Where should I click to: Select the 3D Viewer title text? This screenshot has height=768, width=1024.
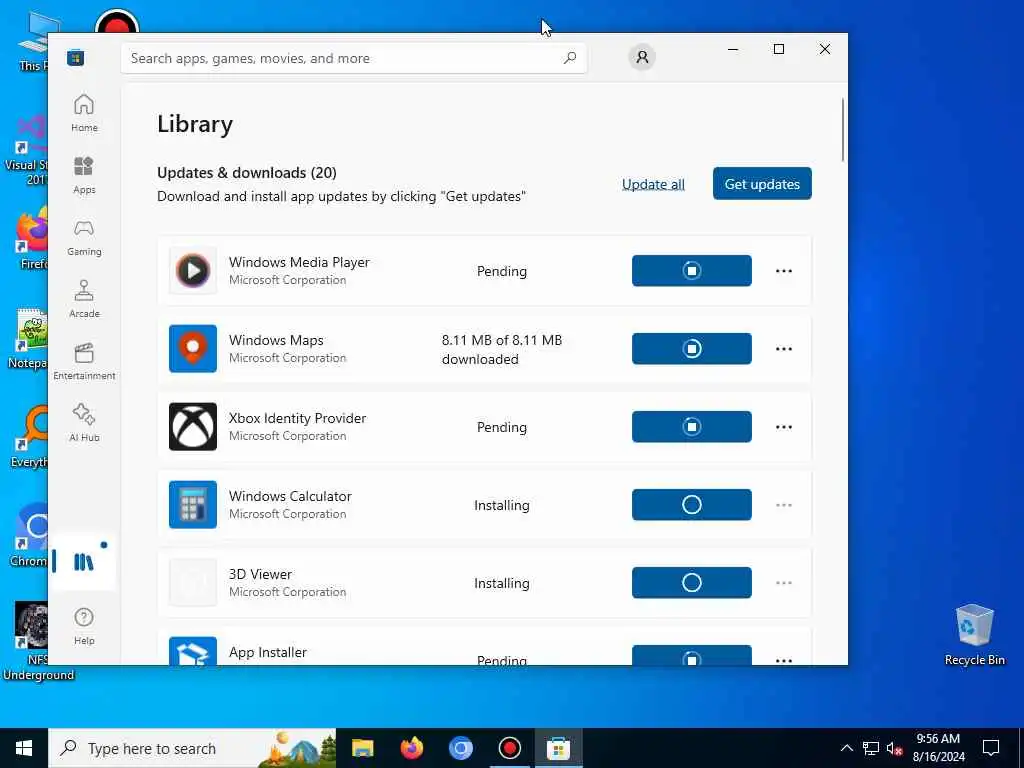pos(260,574)
